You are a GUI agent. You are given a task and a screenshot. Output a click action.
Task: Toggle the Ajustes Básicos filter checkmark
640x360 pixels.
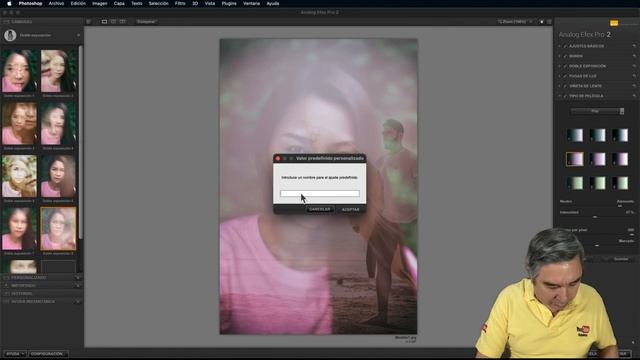click(565, 46)
